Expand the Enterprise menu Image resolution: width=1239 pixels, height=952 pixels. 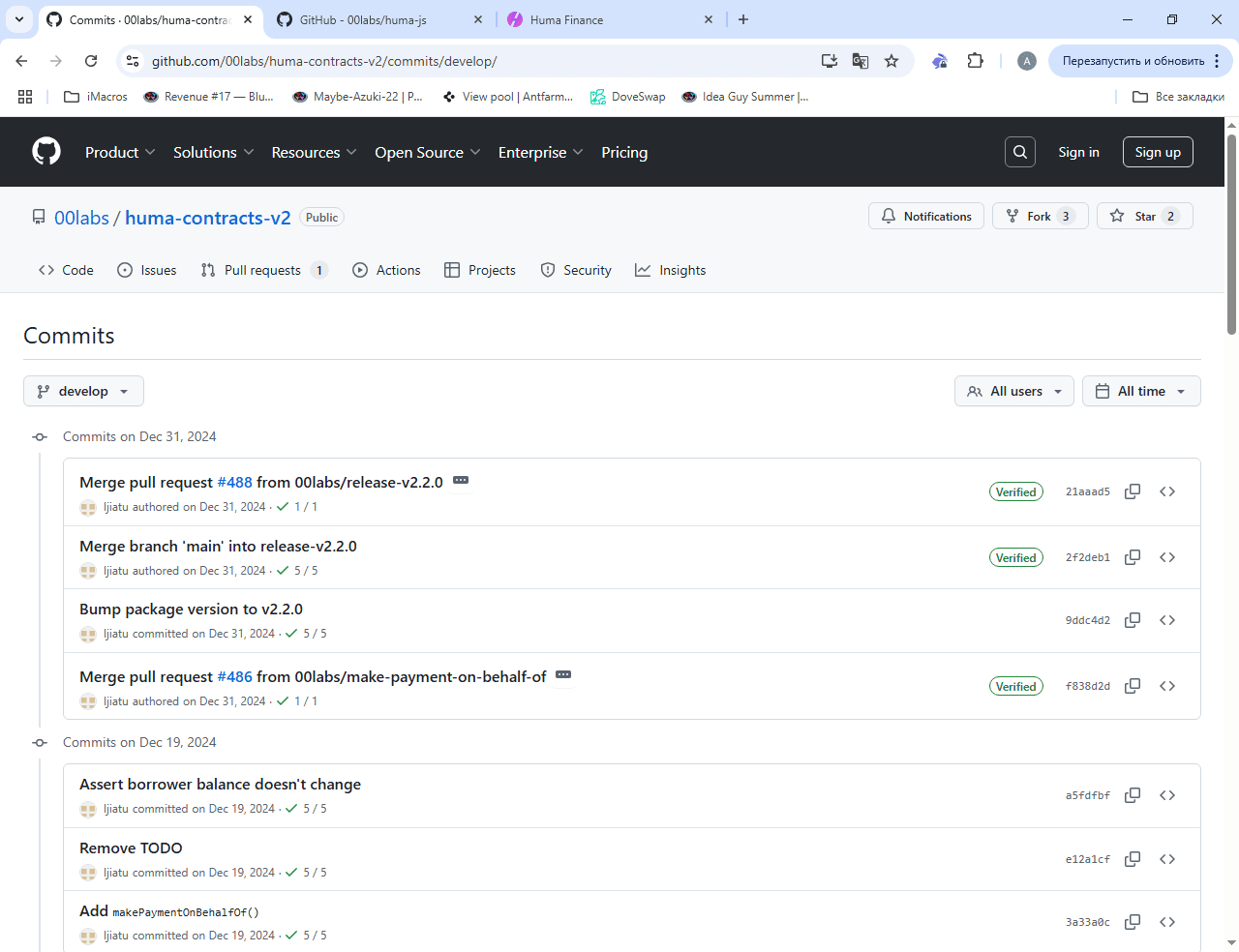[540, 152]
